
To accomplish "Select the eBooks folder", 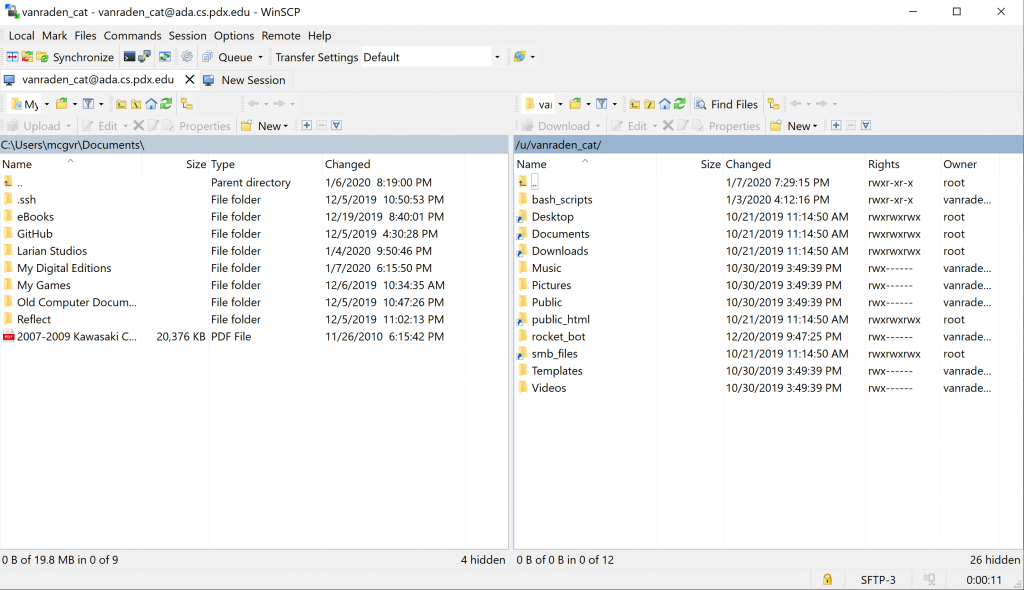I will (x=35, y=217).
